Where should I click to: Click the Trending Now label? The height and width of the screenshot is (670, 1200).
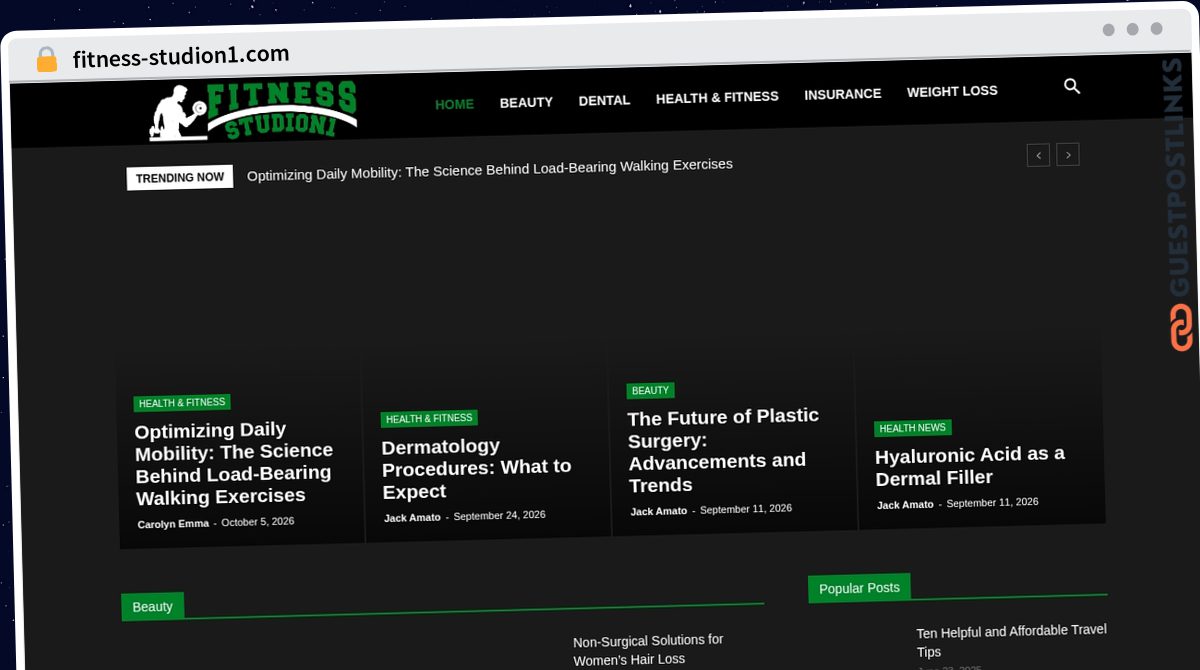pos(180,178)
